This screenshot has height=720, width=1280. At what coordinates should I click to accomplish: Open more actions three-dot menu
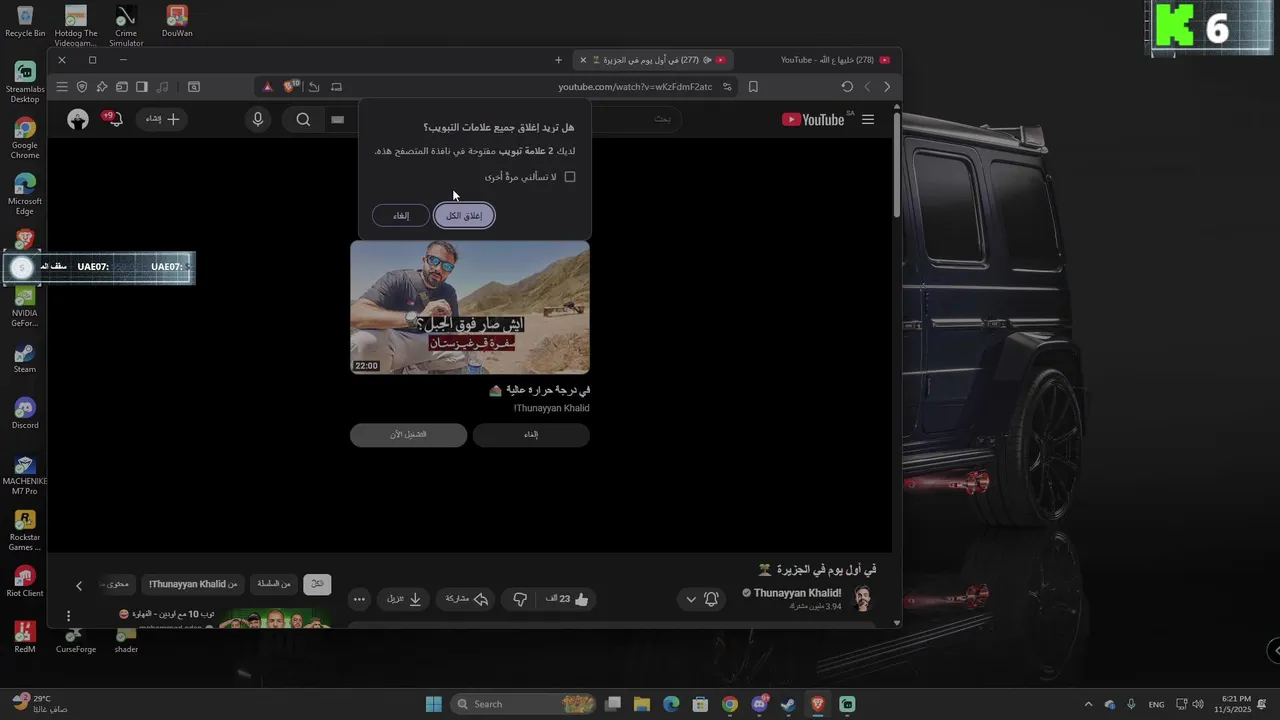pyautogui.click(x=359, y=599)
